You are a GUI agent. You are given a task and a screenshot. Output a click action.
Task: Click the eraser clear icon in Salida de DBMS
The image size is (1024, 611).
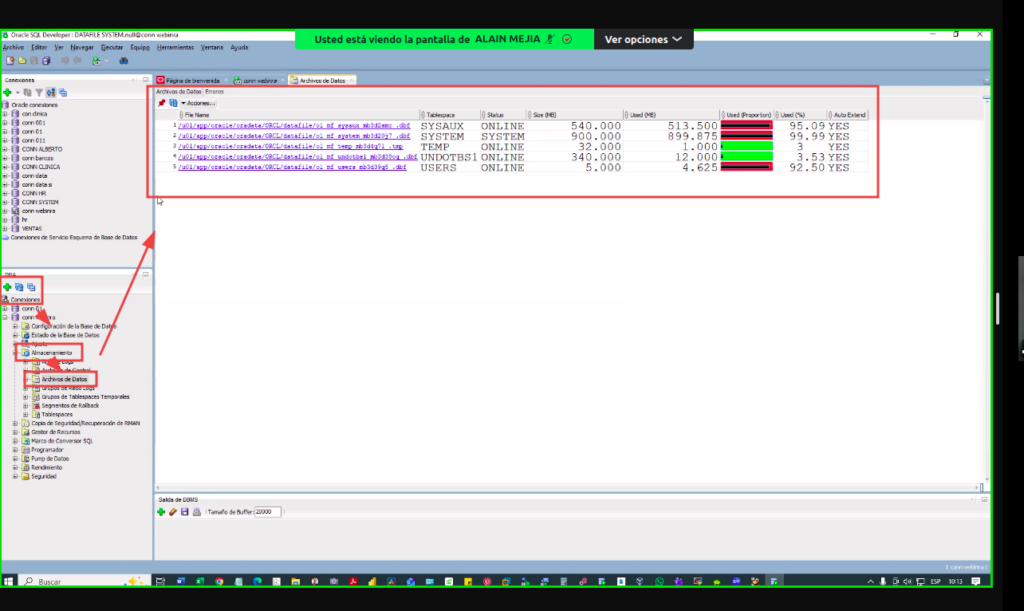click(172, 511)
